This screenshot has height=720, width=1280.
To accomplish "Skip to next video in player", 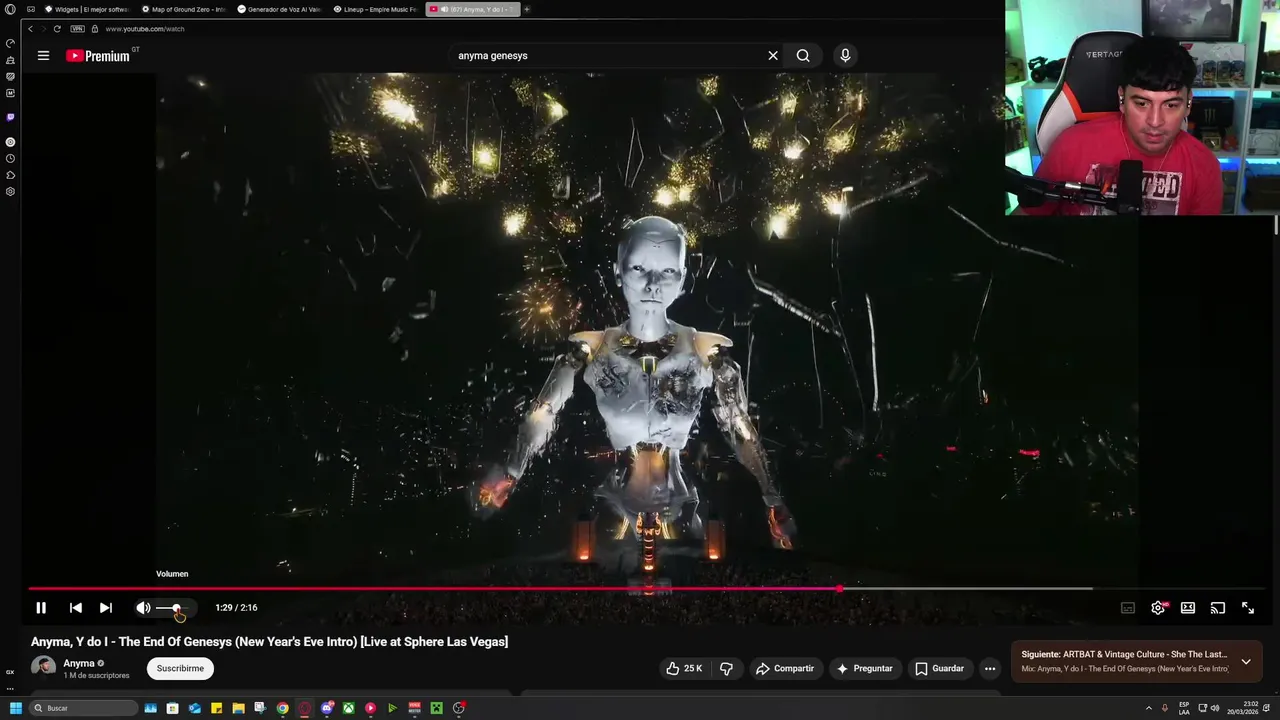I will click(106, 608).
